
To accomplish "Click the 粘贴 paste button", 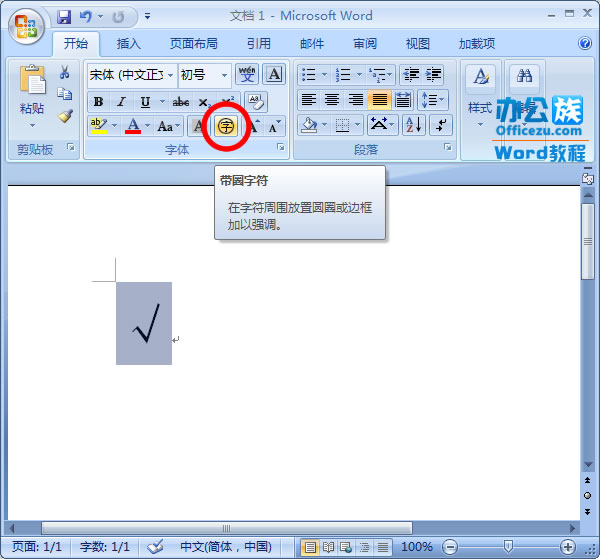I will click(32, 90).
